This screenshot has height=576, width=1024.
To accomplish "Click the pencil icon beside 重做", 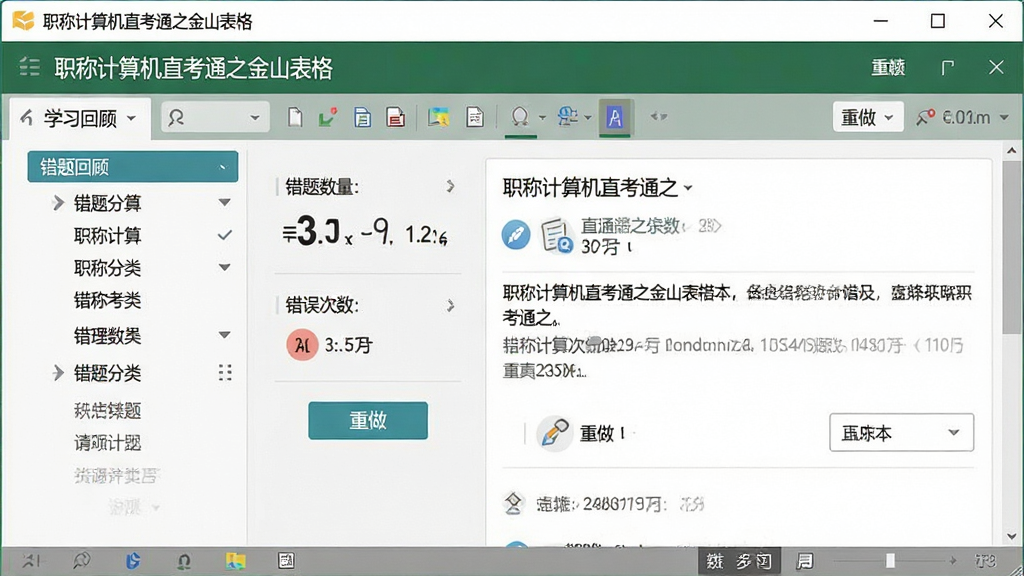I will [x=554, y=432].
